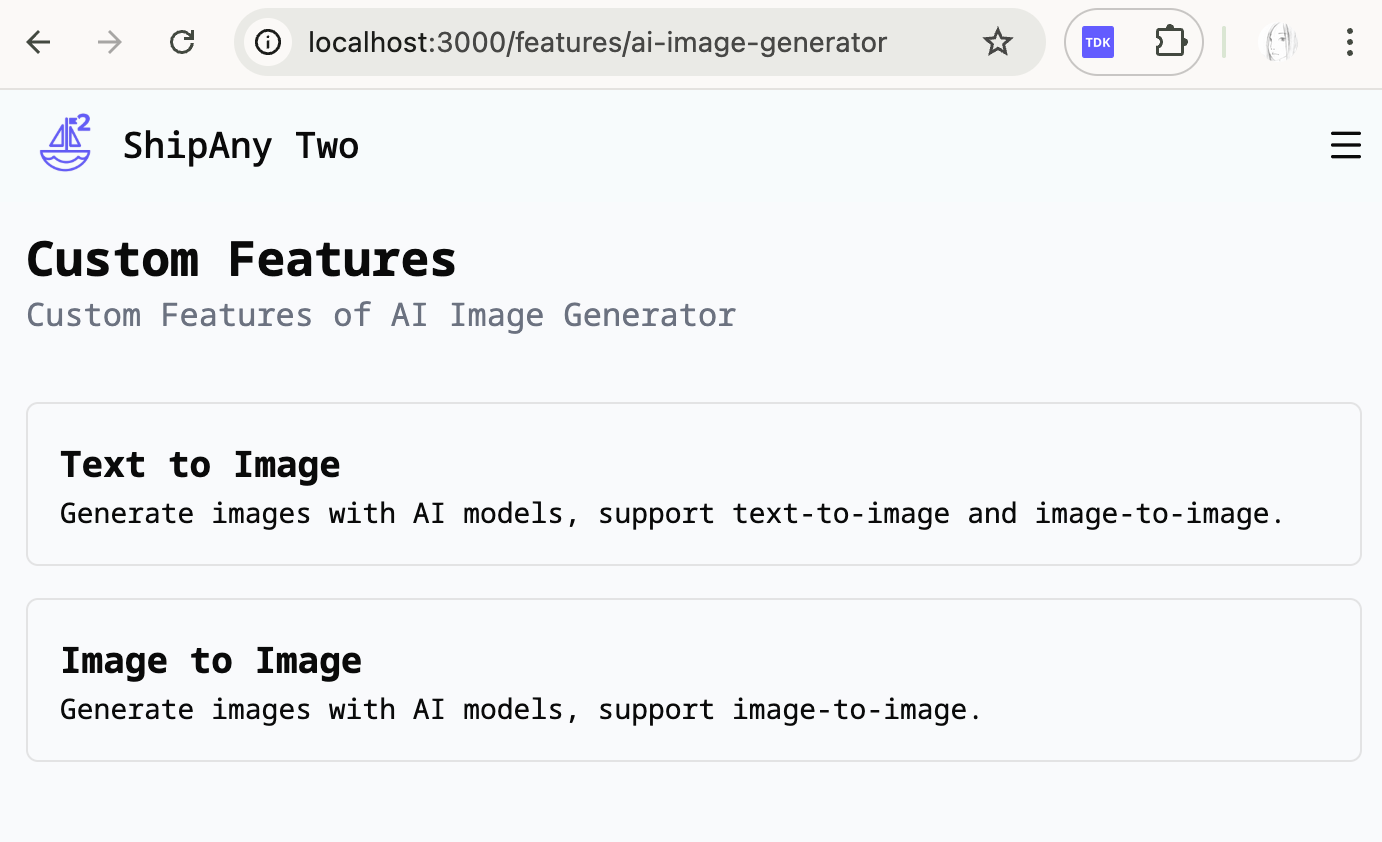The height and width of the screenshot is (842, 1382).
Task: Open the Extensions puzzle icon
Action: (1169, 42)
